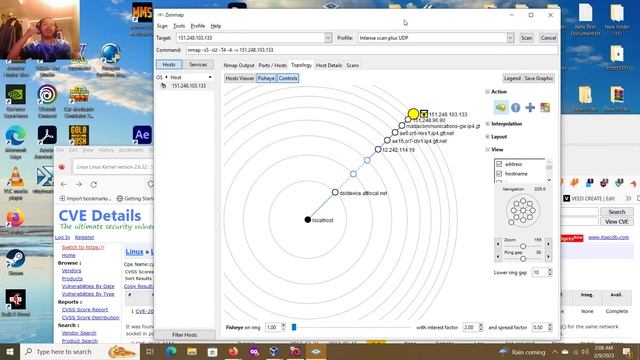The image size is (640, 360).
Task: Click the Legend button
Action: (x=512, y=78)
